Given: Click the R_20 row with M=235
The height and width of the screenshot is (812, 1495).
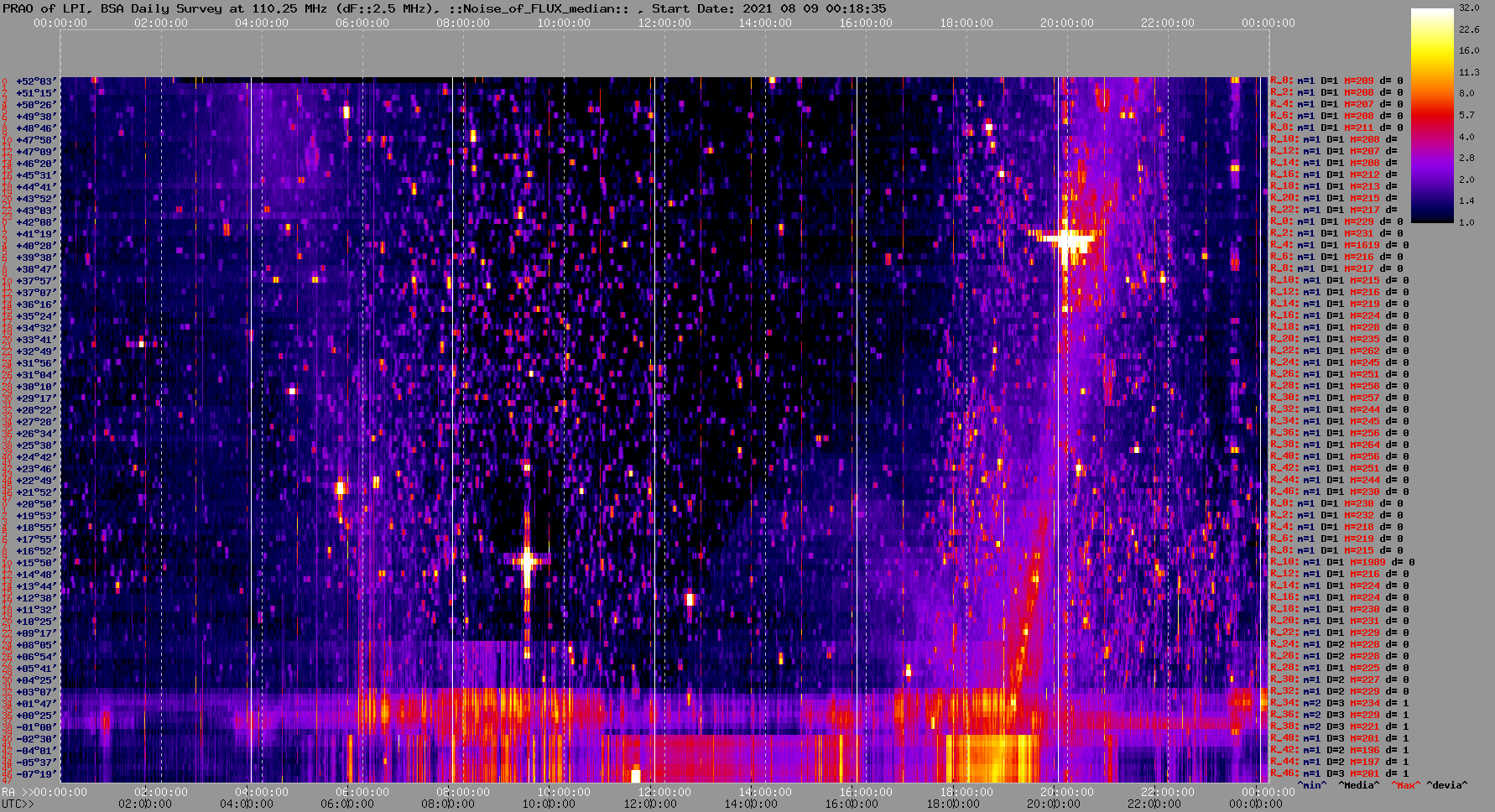Looking at the screenshot, I should tap(1339, 340).
